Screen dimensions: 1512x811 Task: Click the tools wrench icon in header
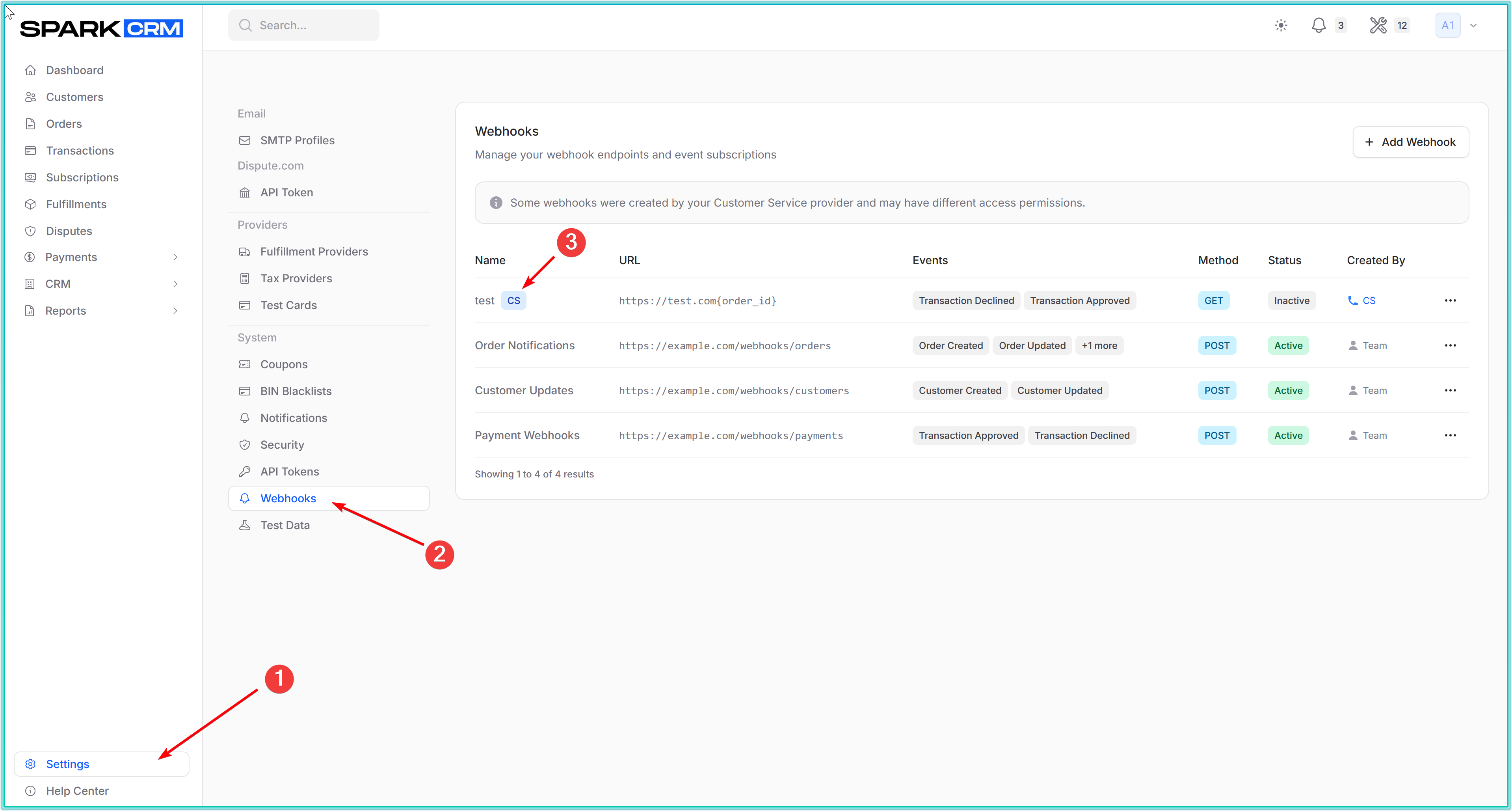click(1378, 25)
